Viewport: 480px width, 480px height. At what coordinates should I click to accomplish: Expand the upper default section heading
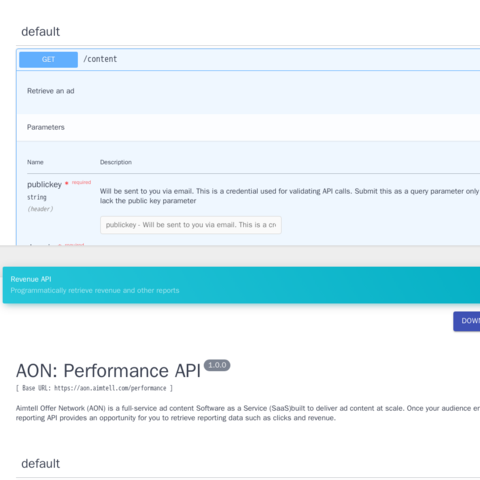point(40,32)
